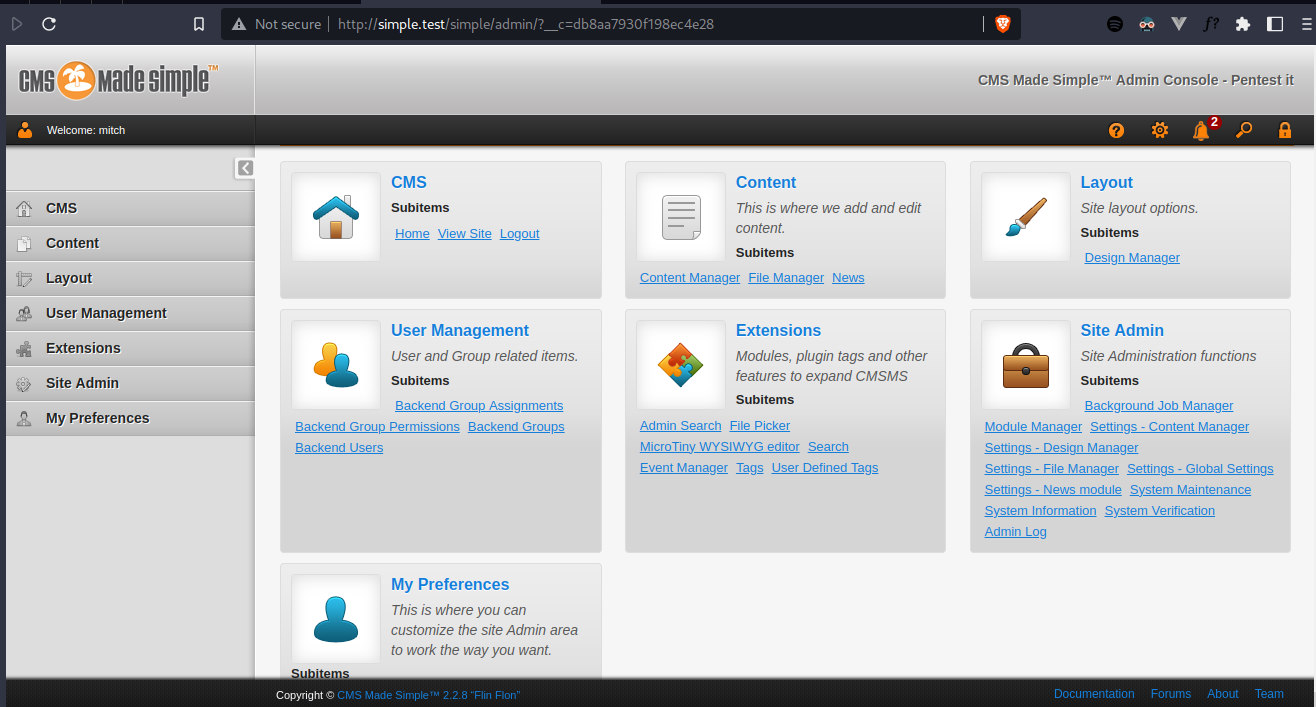Viewport: 1316px width, 707px height.
Task: Click the Brave Shields icon in address bar
Action: (x=1002, y=24)
